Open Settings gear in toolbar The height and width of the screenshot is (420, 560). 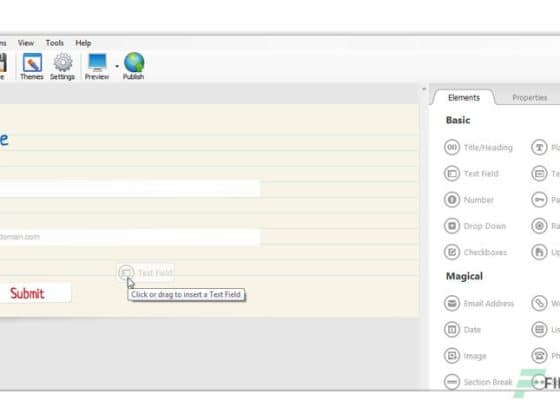click(62, 66)
